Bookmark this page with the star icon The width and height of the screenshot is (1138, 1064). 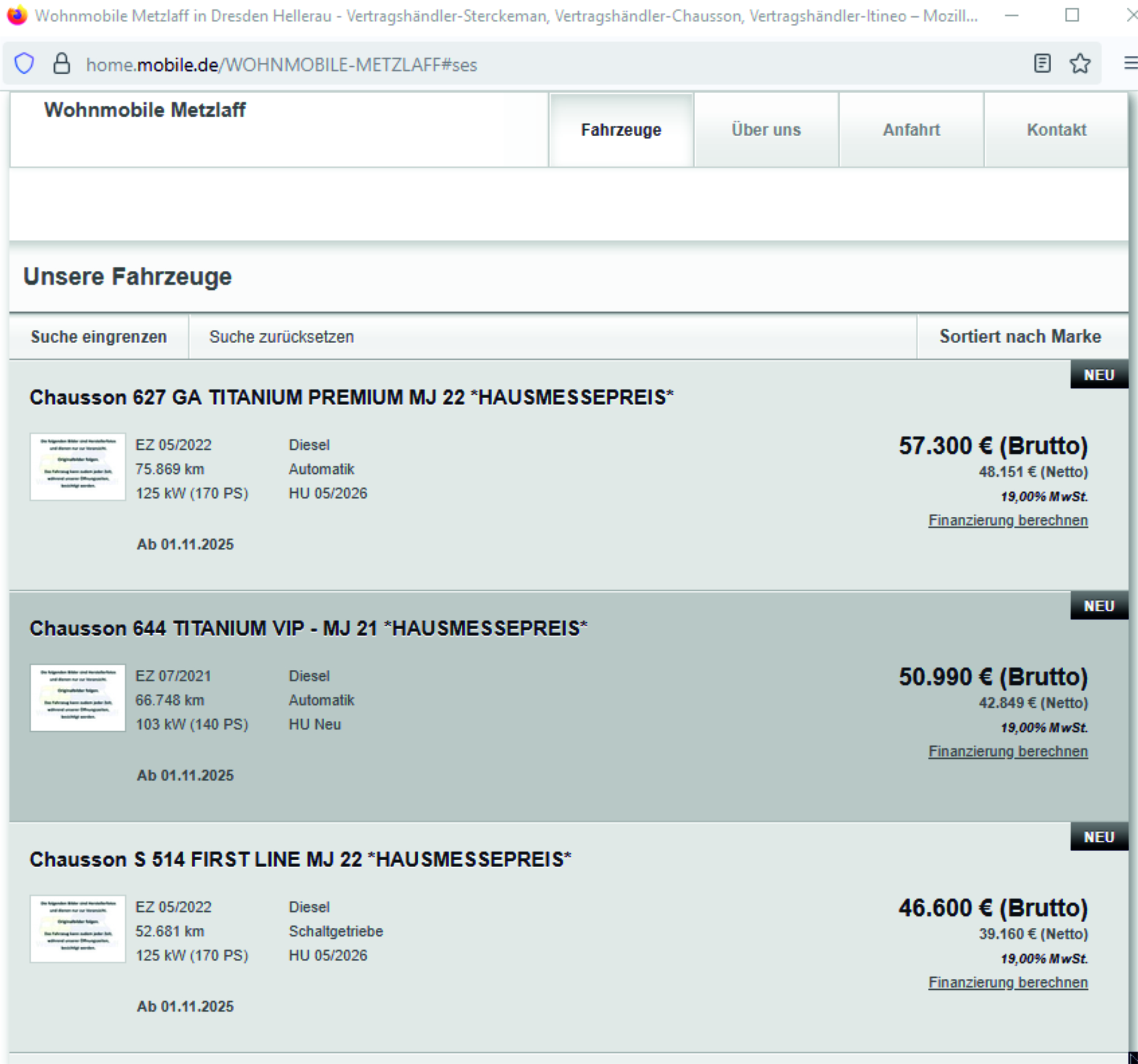tap(1080, 64)
